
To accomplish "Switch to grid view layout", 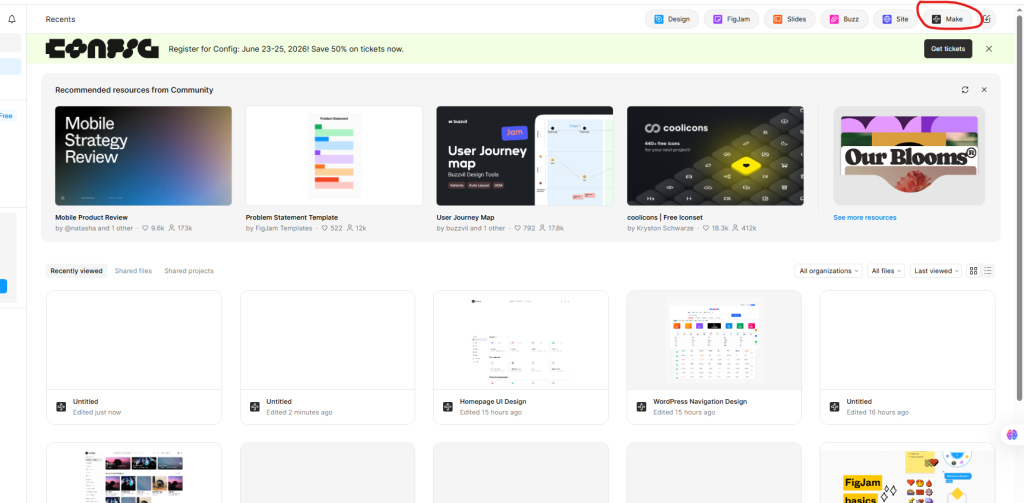I will pyautogui.click(x=974, y=271).
